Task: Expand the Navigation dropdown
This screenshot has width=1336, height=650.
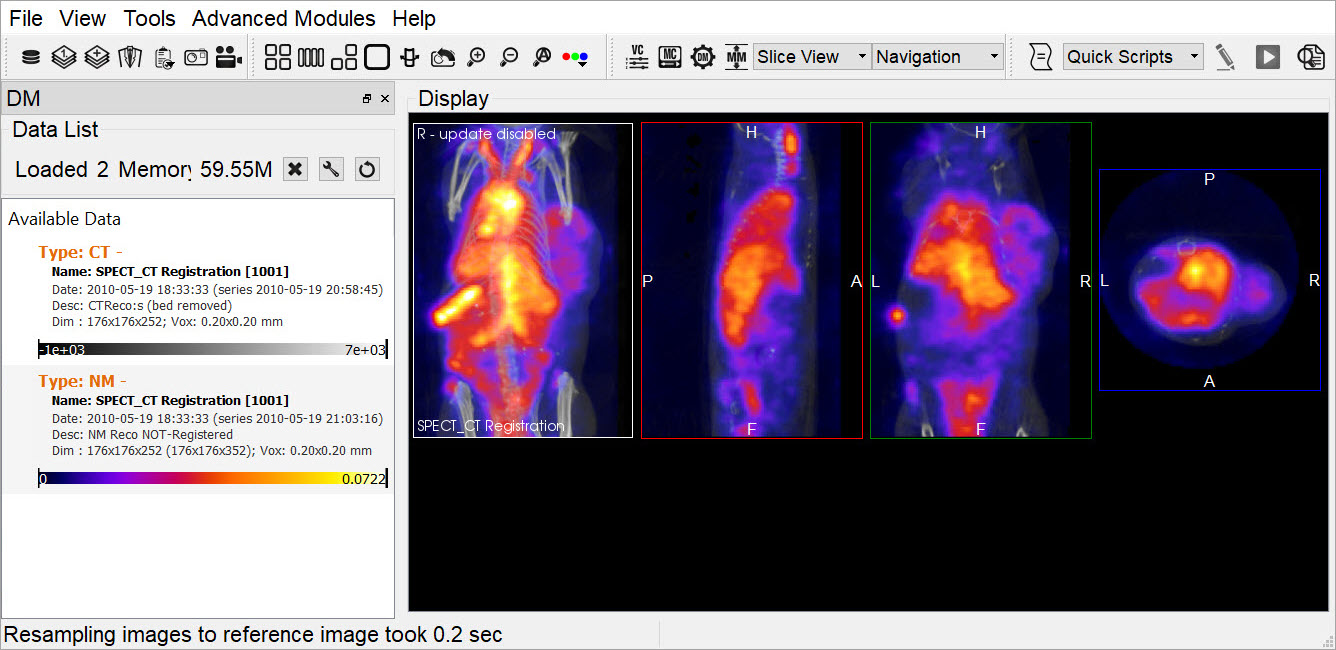Action: 937,57
